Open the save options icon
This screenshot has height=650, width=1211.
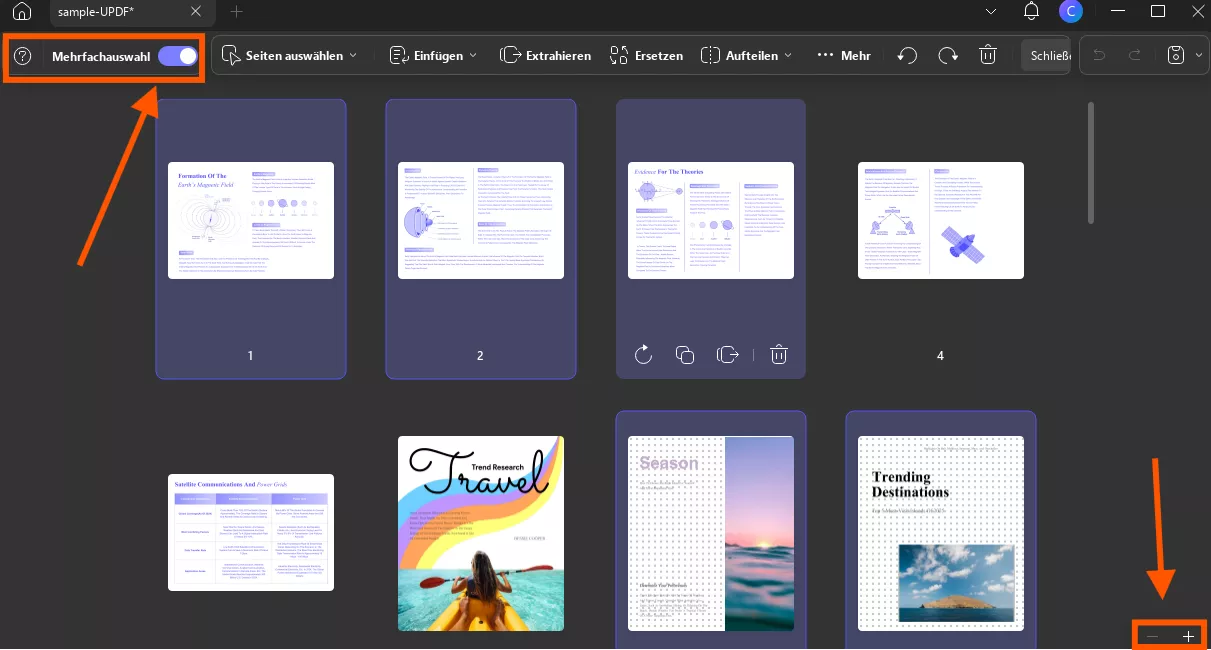[x=1176, y=56]
